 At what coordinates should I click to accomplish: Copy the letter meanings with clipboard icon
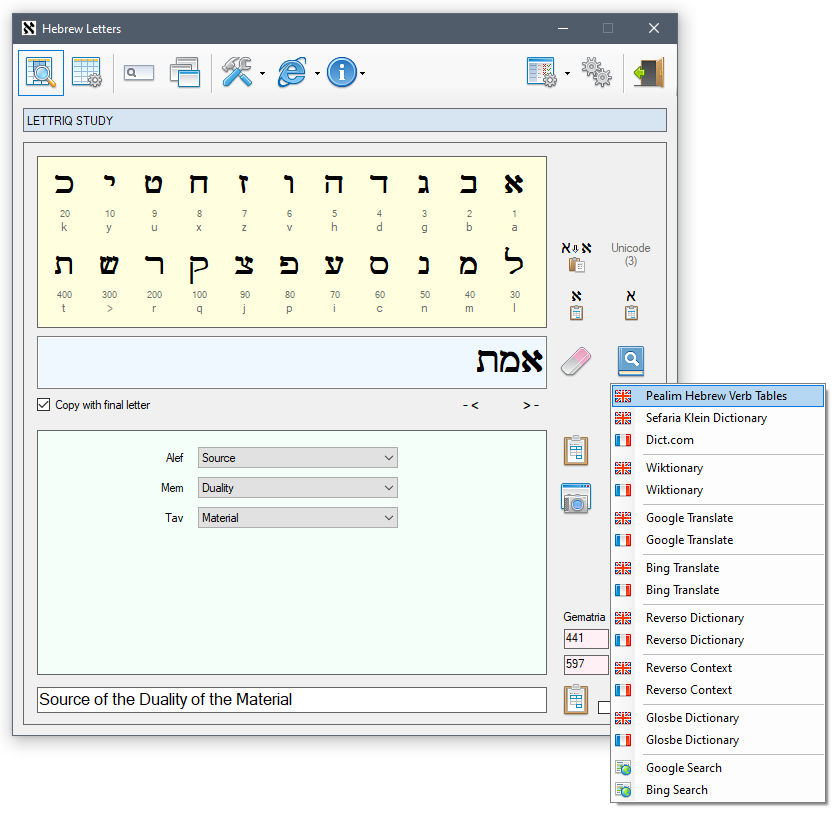click(x=576, y=450)
